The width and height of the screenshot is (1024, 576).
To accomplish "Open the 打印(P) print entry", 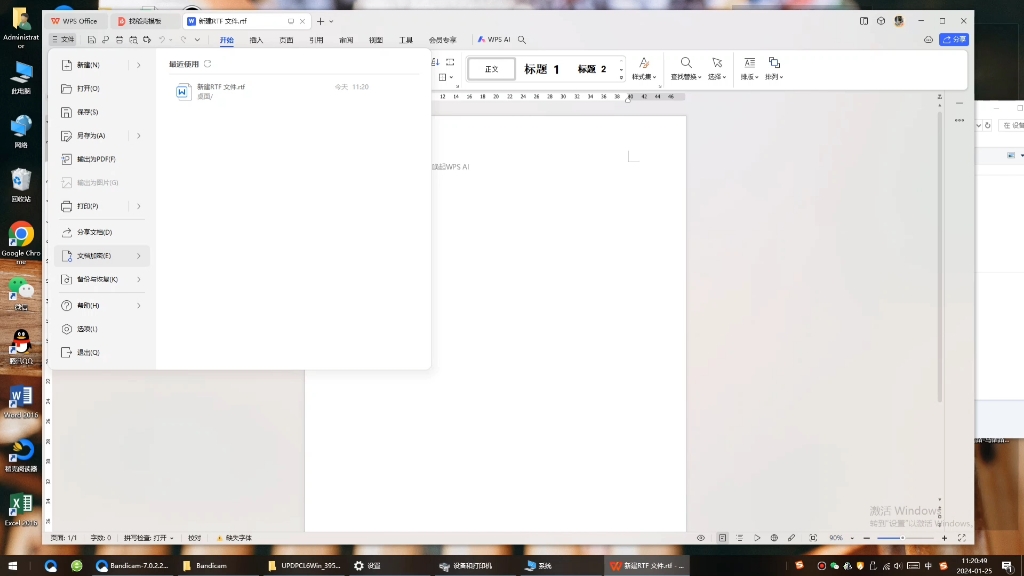I will pyautogui.click(x=88, y=206).
